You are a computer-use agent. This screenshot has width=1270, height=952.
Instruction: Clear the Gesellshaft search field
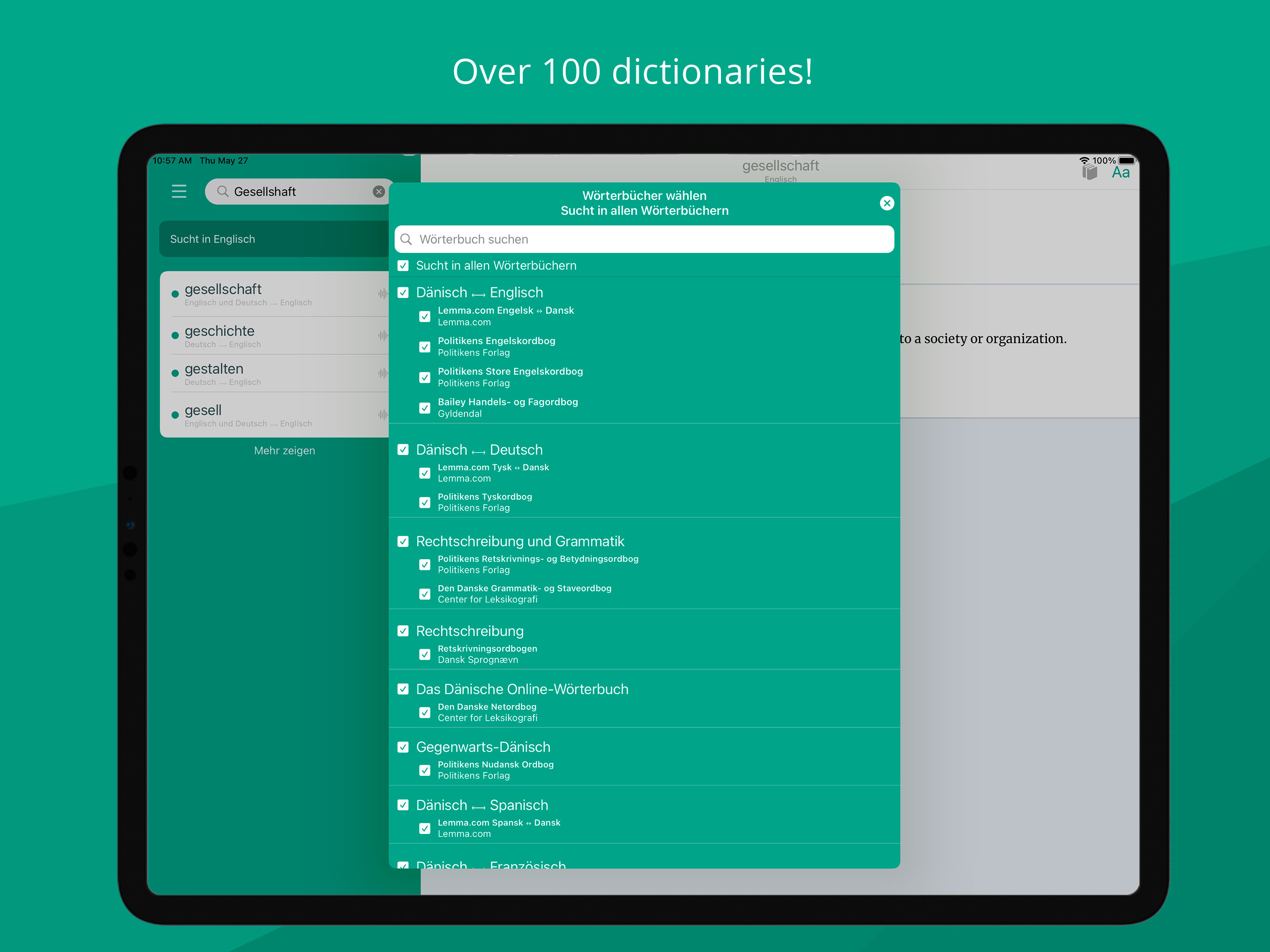[x=379, y=192]
